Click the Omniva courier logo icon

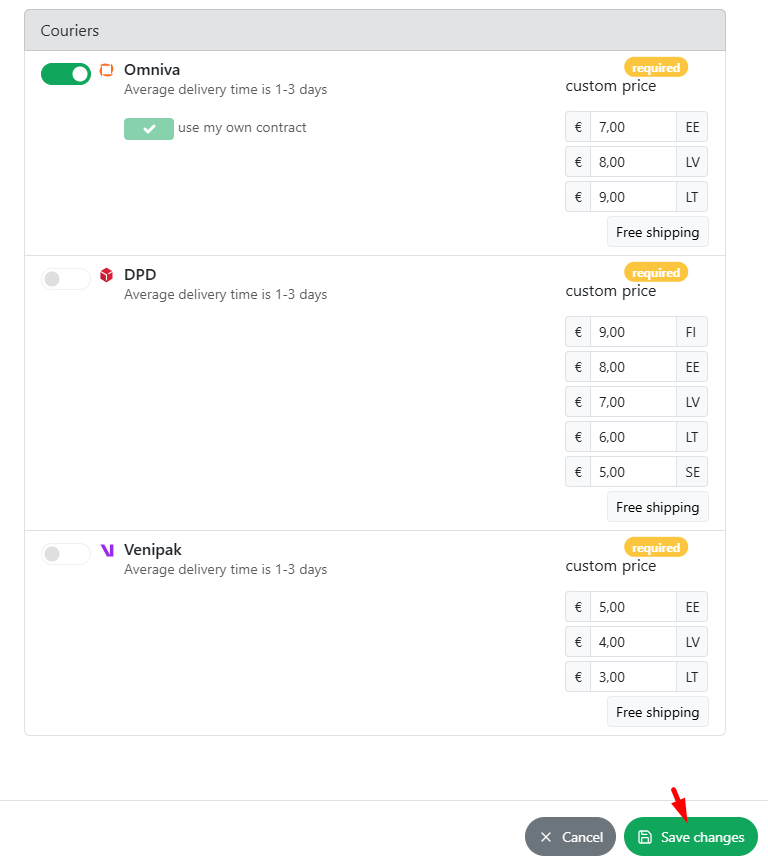point(106,70)
